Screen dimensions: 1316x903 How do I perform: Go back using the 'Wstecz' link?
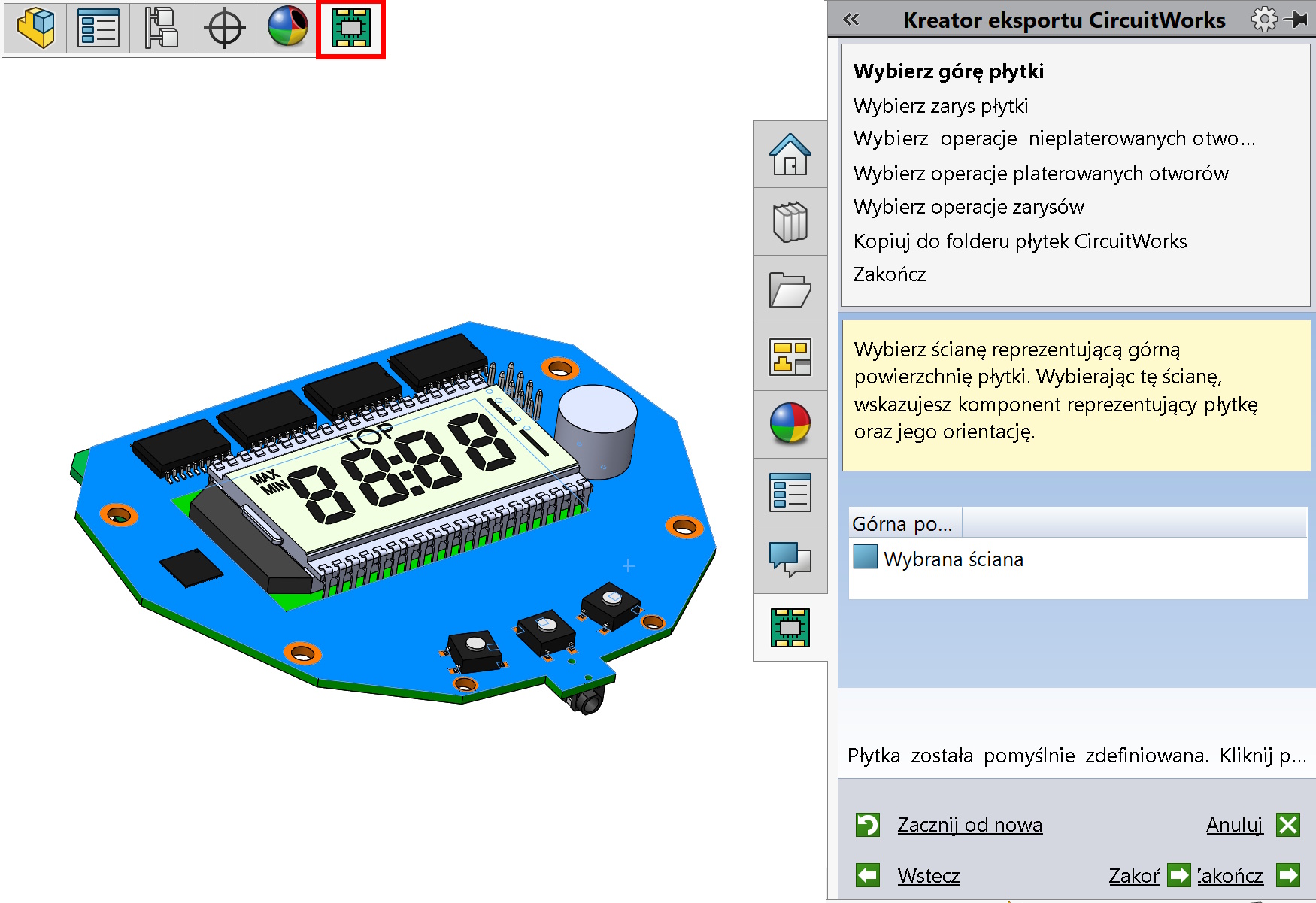click(x=929, y=876)
